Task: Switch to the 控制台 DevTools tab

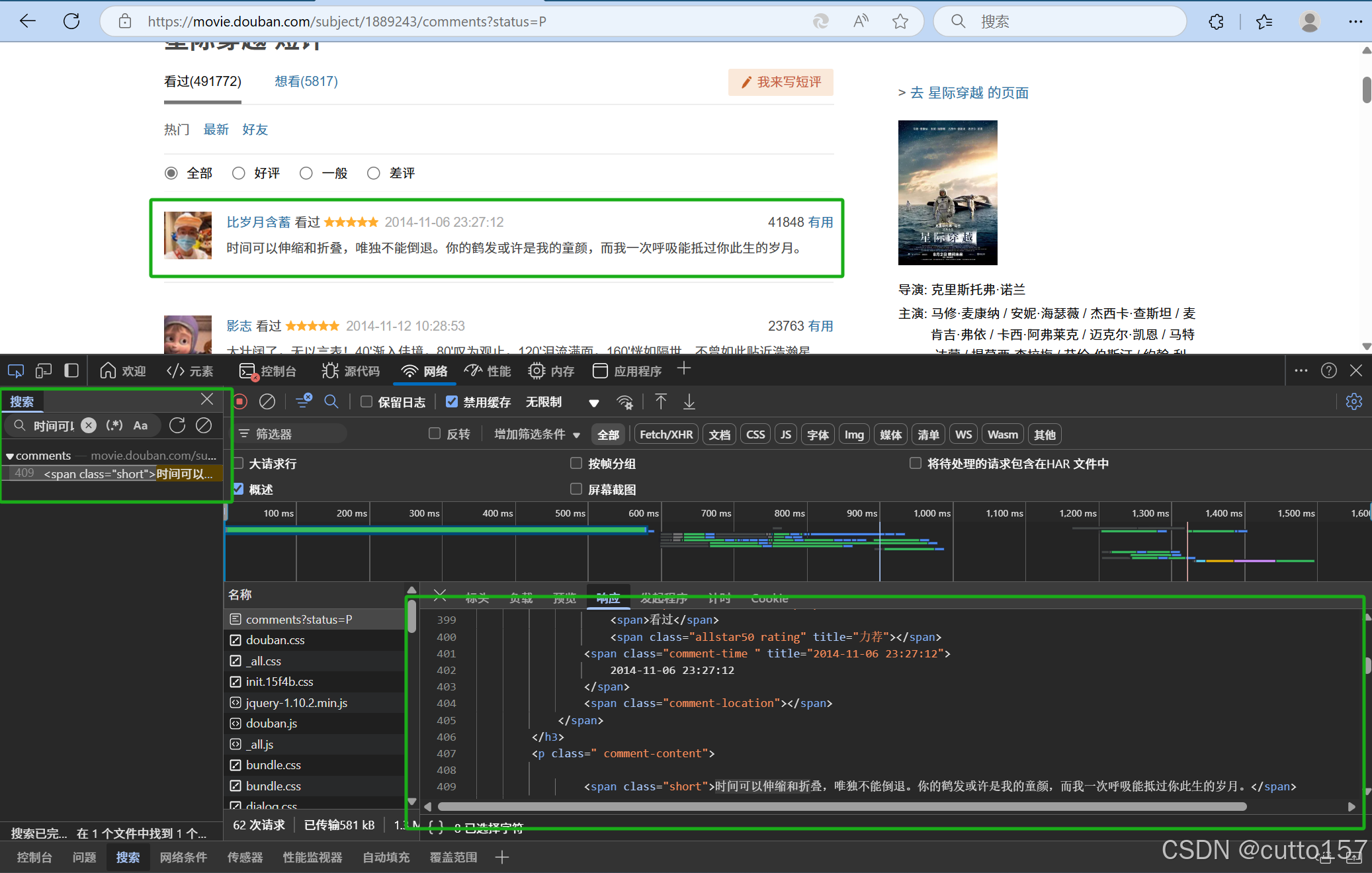Action: [268, 371]
